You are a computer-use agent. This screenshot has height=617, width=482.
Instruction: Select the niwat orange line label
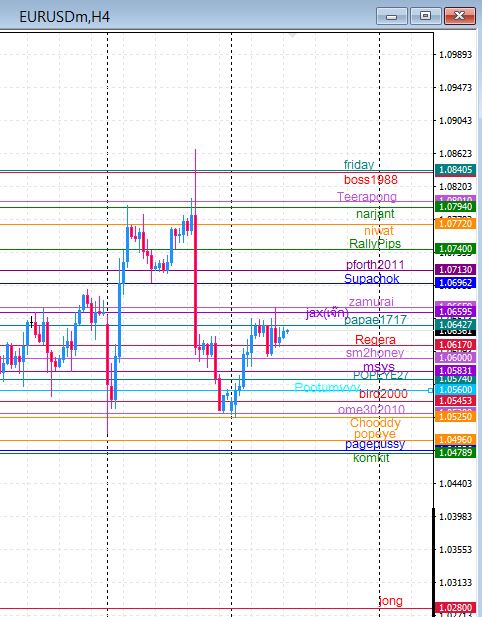(x=379, y=231)
